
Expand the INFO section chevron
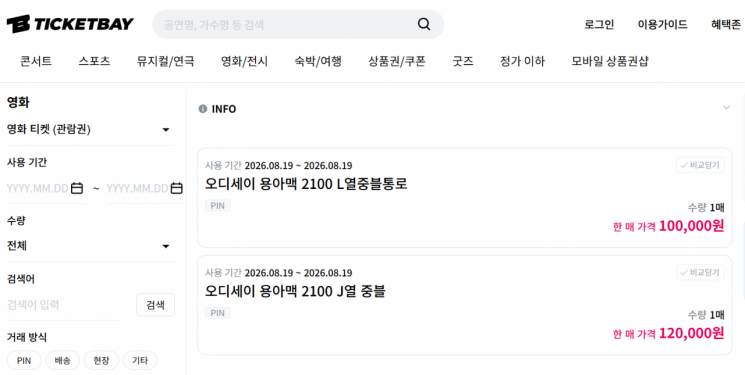pyautogui.click(x=726, y=107)
